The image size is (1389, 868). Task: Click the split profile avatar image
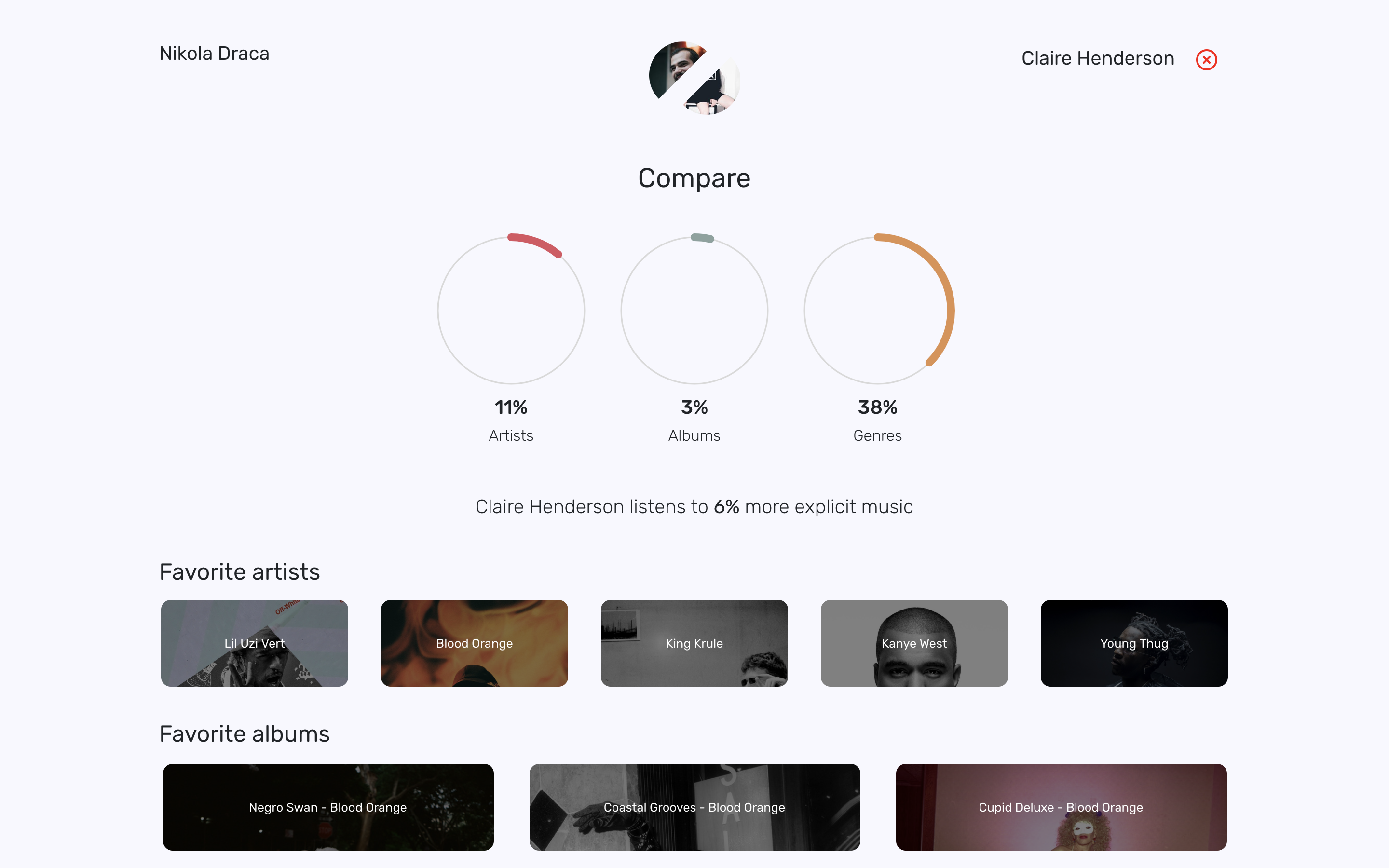[x=694, y=78]
